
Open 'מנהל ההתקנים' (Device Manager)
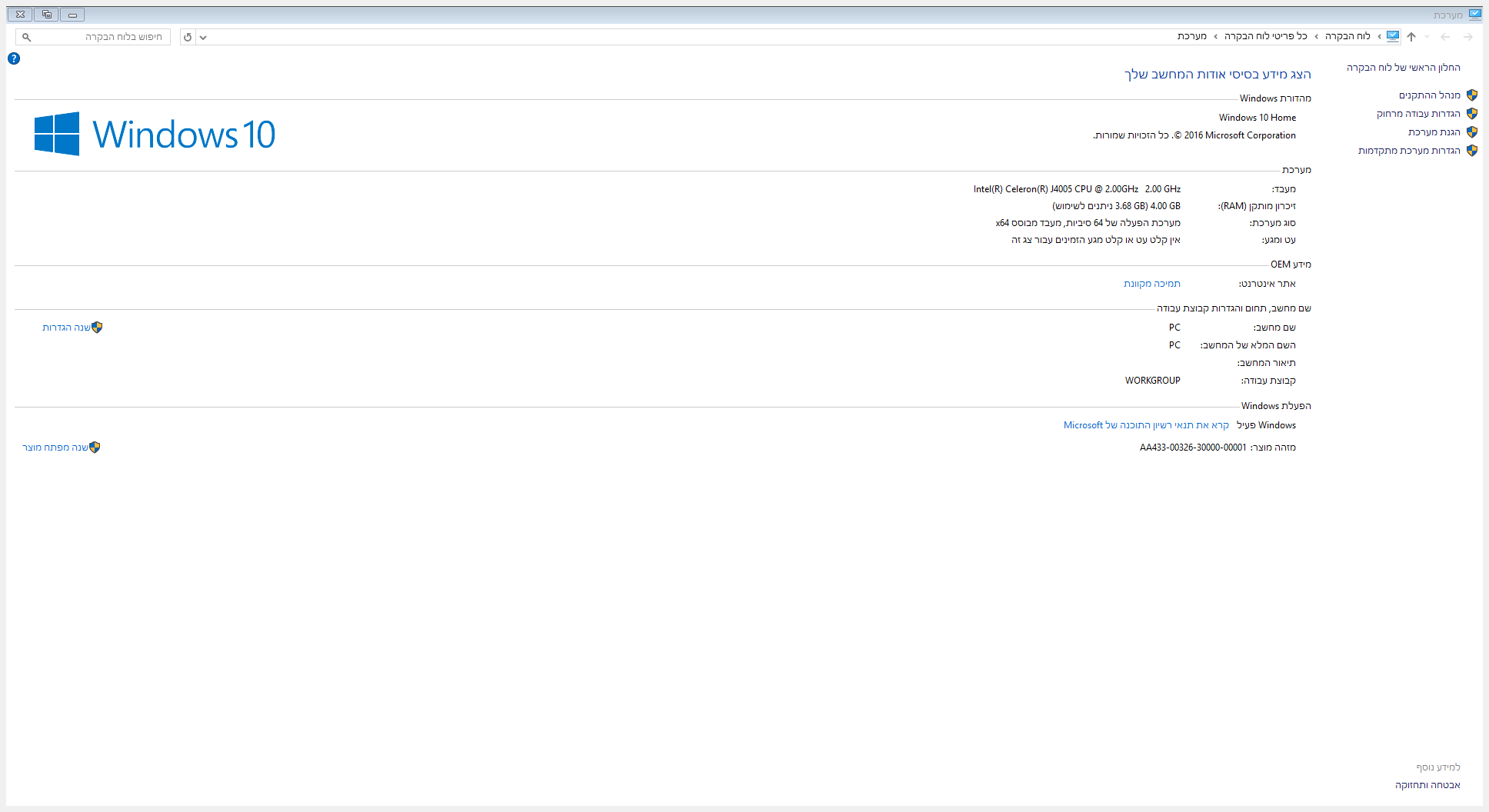tap(1430, 95)
